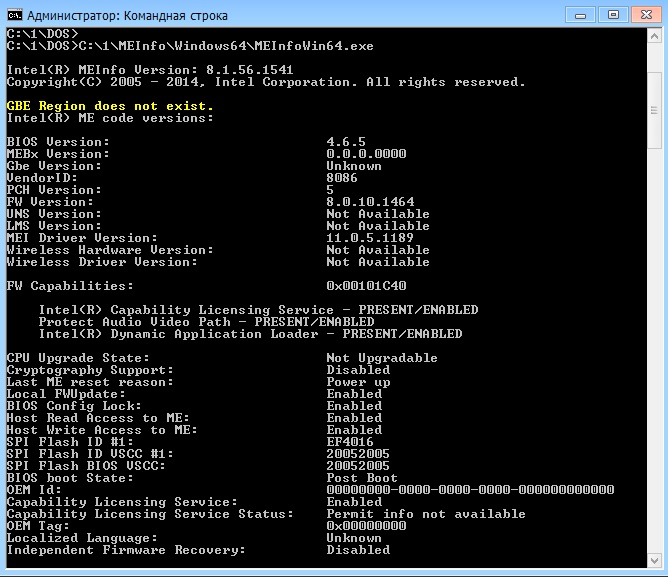Click the MEBx Version value '0.0.0.0000'
The image size is (668, 577).
[366, 153]
